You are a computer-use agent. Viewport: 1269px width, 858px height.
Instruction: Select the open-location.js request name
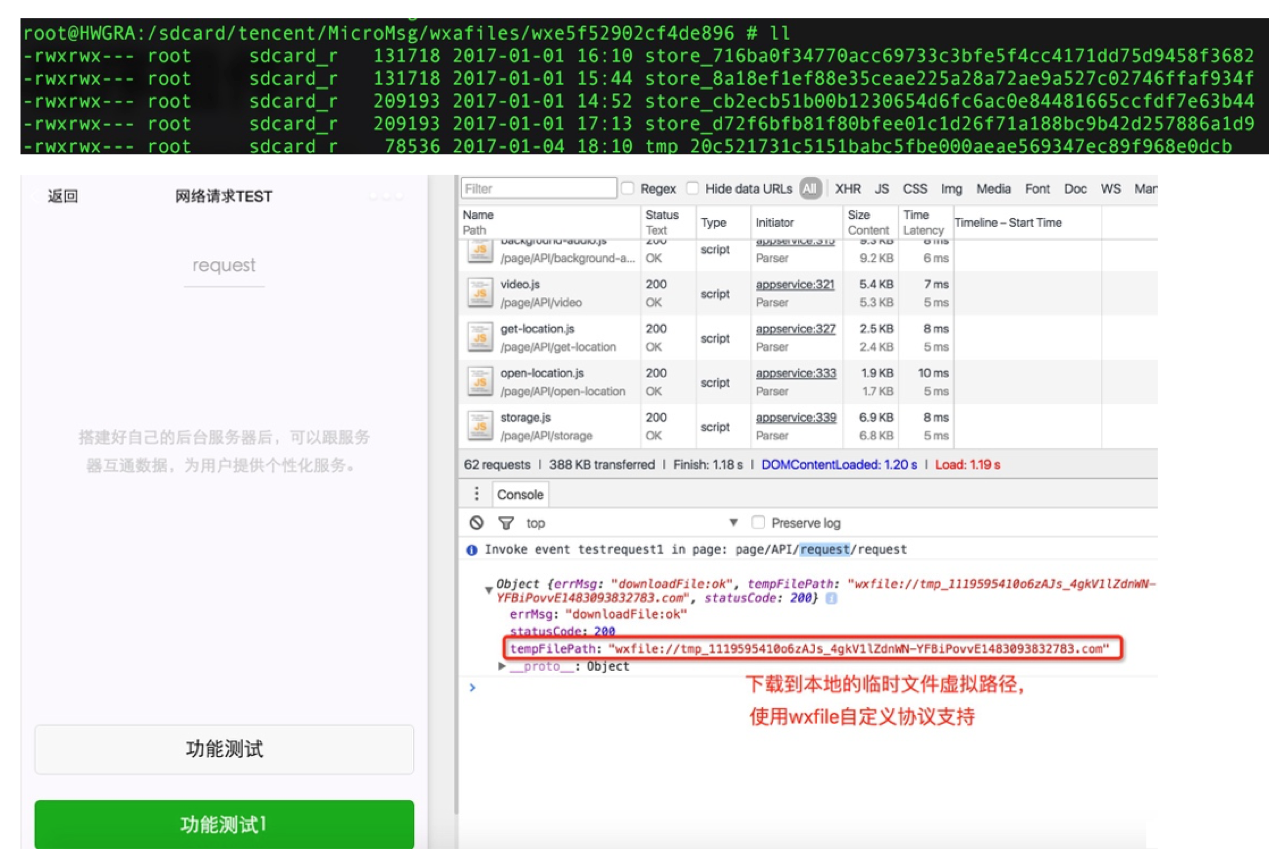pyautogui.click(x=542, y=373)
